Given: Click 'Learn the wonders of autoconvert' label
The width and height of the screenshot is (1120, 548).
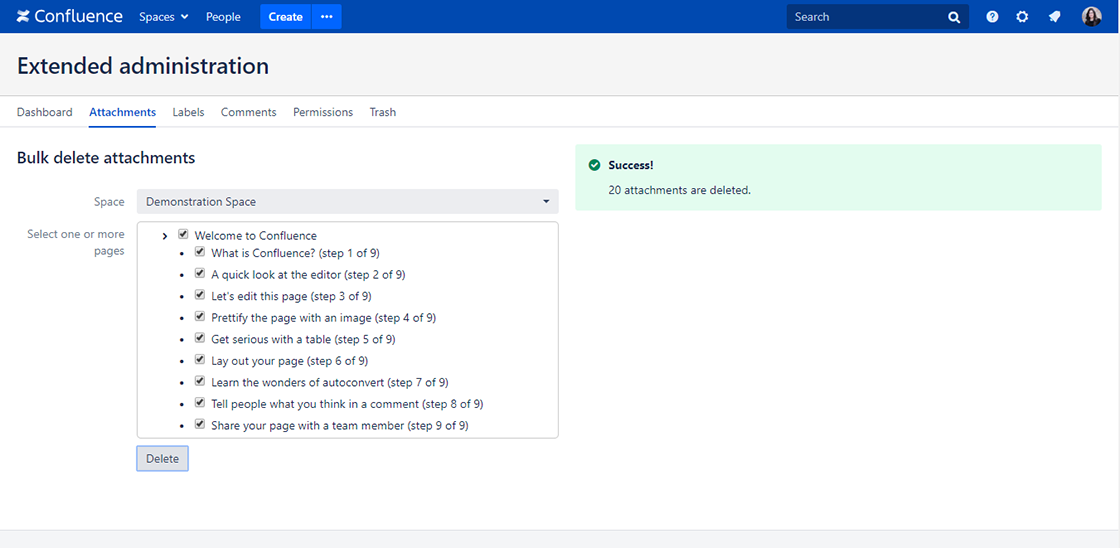Looking at the screenshot, I should pos(330,382).
